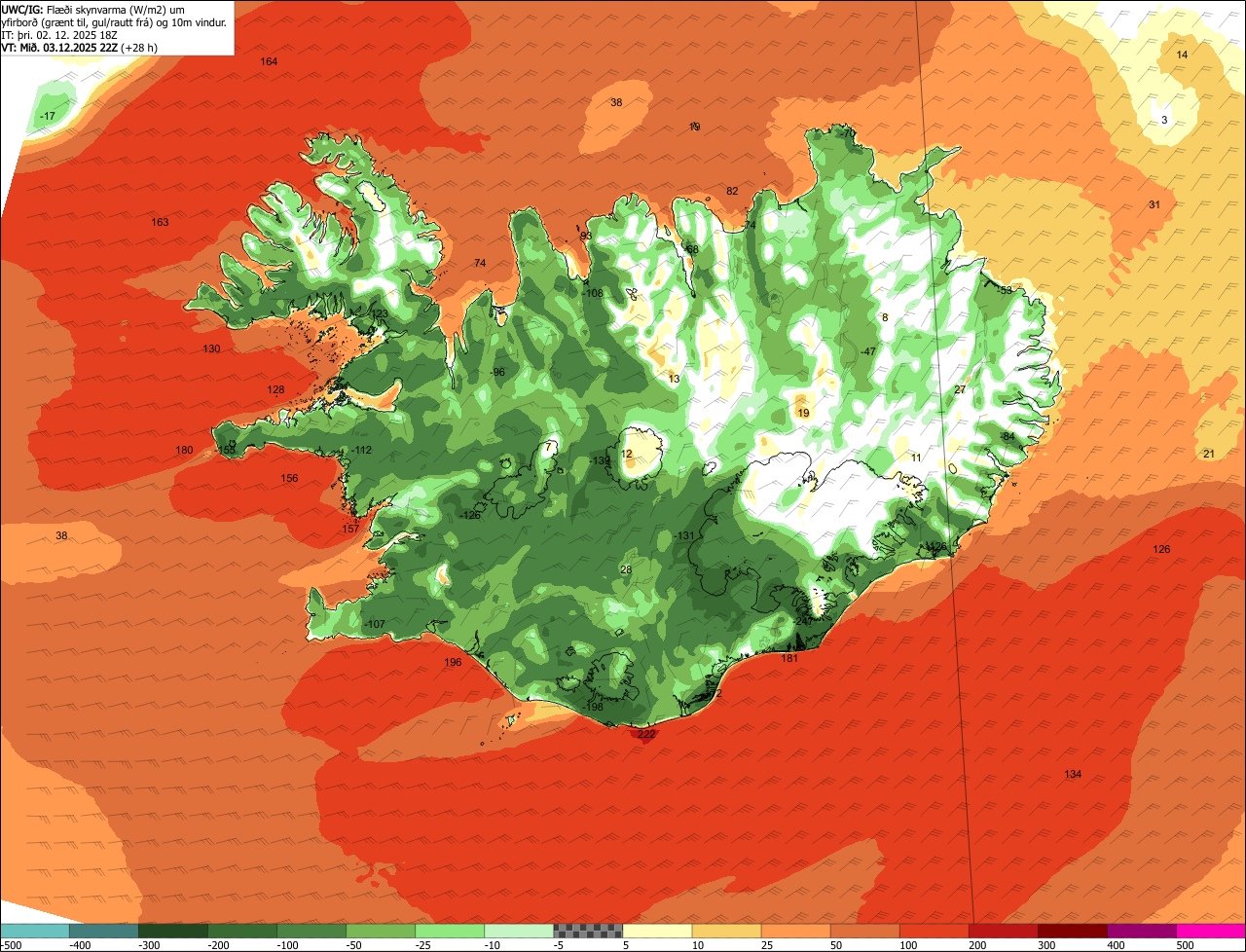Viewport: 1246px width, 952px height.
Task: Click the map value '68' in north Iceland
Action: (693, 250)
